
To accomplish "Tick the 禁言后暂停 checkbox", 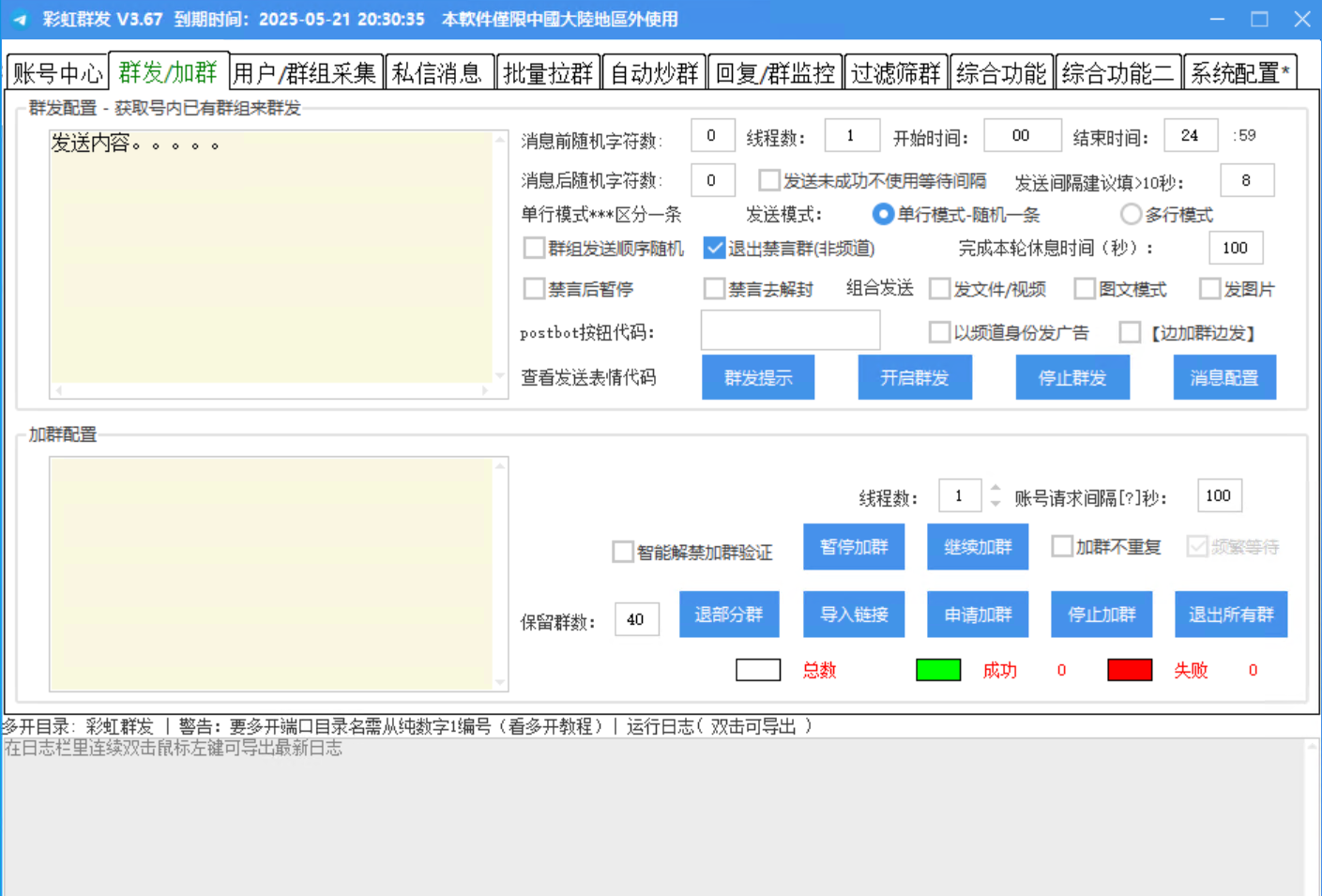I will click(534, 289).
